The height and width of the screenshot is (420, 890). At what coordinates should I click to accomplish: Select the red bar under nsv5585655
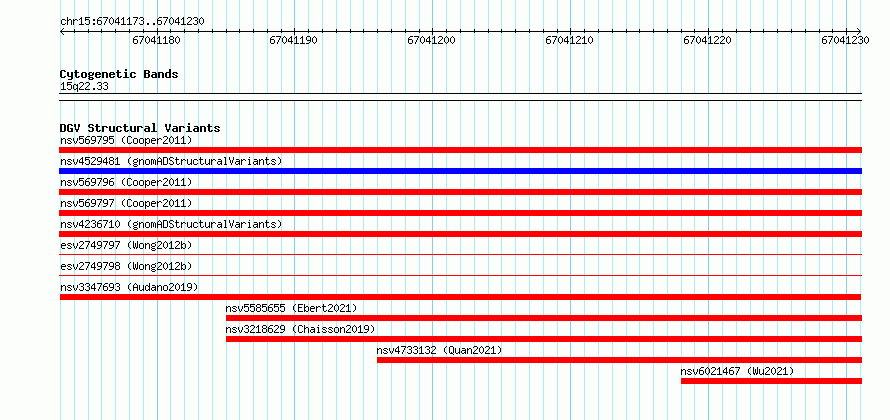544,318
